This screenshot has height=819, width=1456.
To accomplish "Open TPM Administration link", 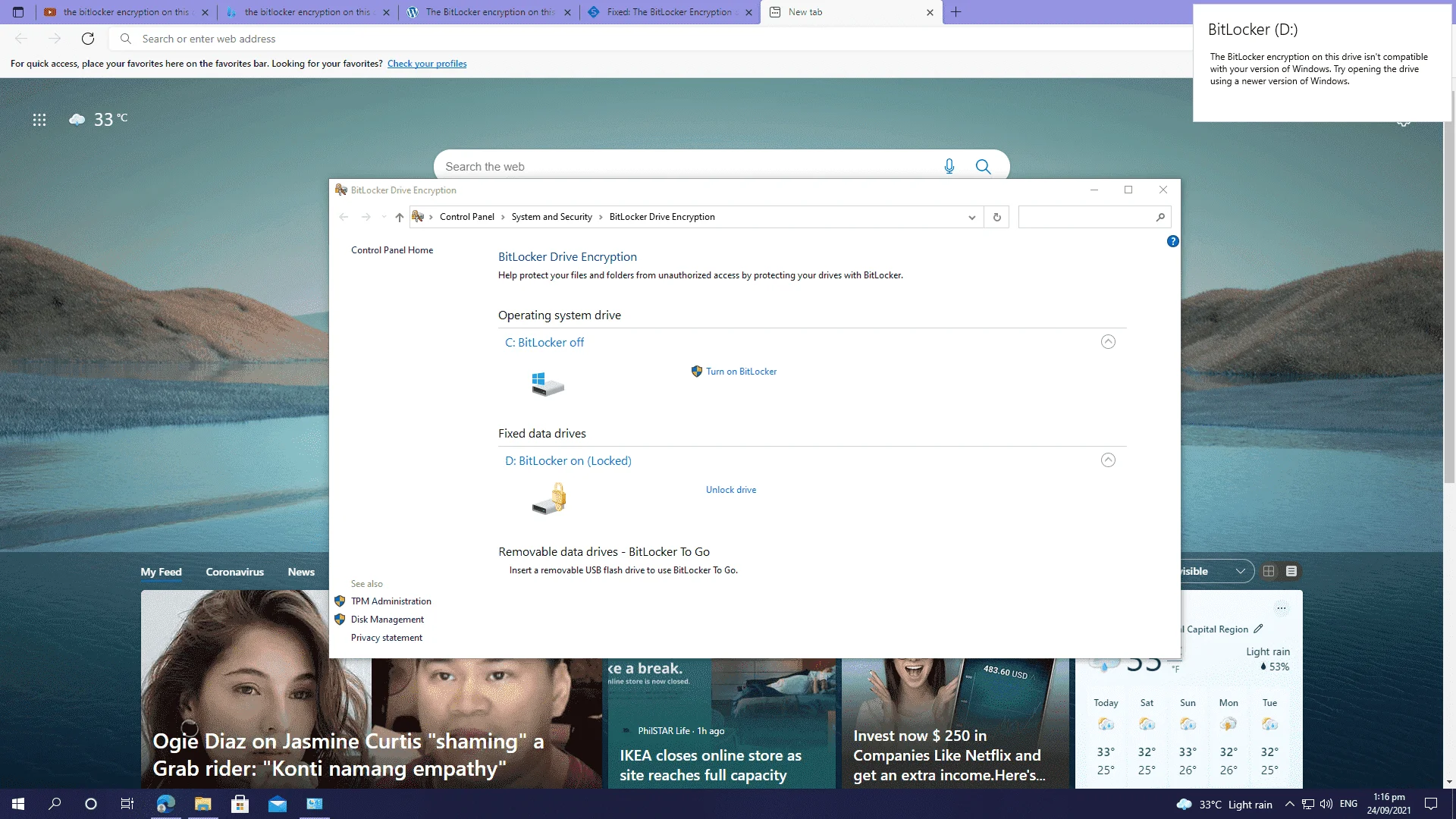I will point(391,601).
